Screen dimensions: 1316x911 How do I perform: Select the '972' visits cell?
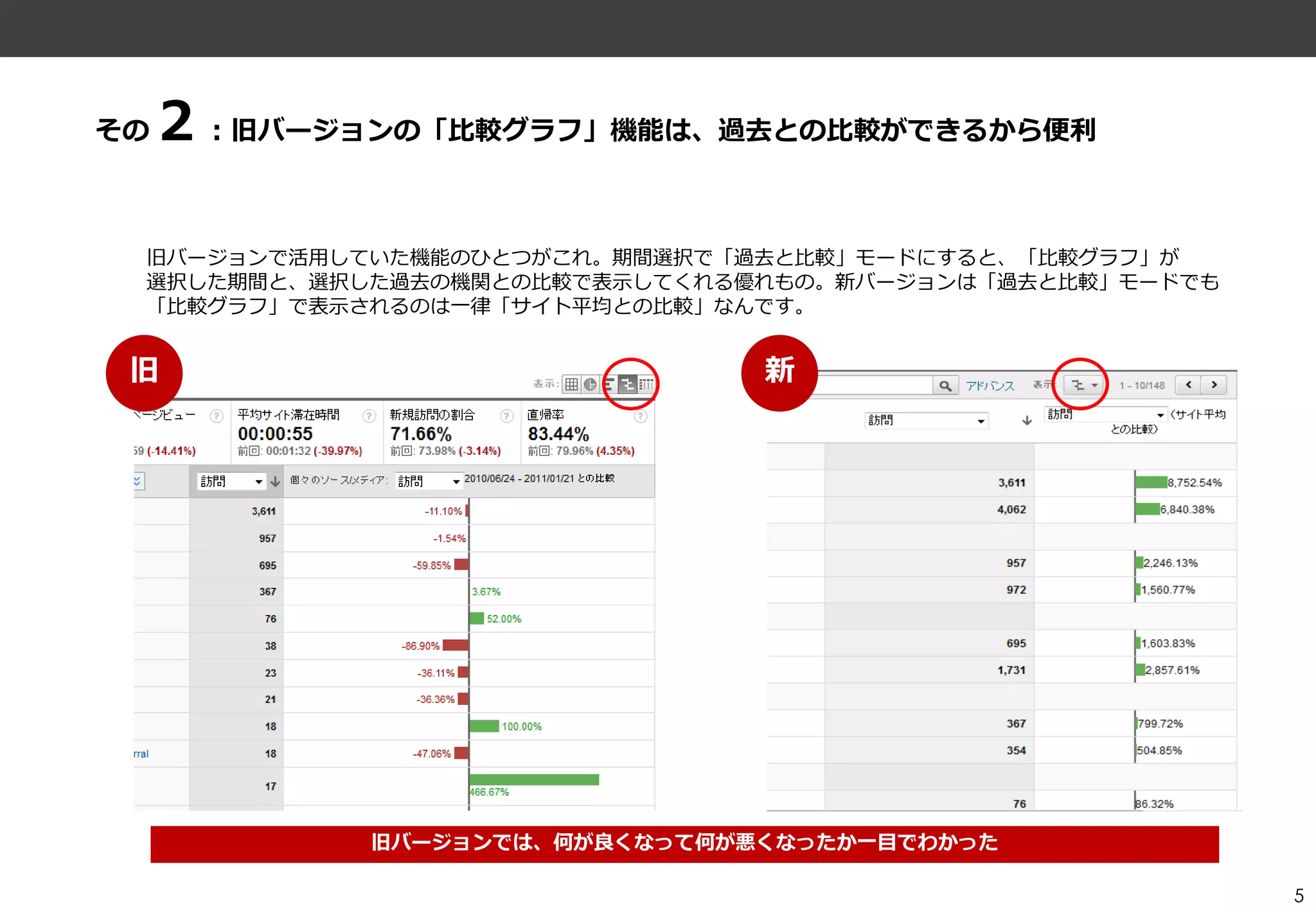(1016, 590)
